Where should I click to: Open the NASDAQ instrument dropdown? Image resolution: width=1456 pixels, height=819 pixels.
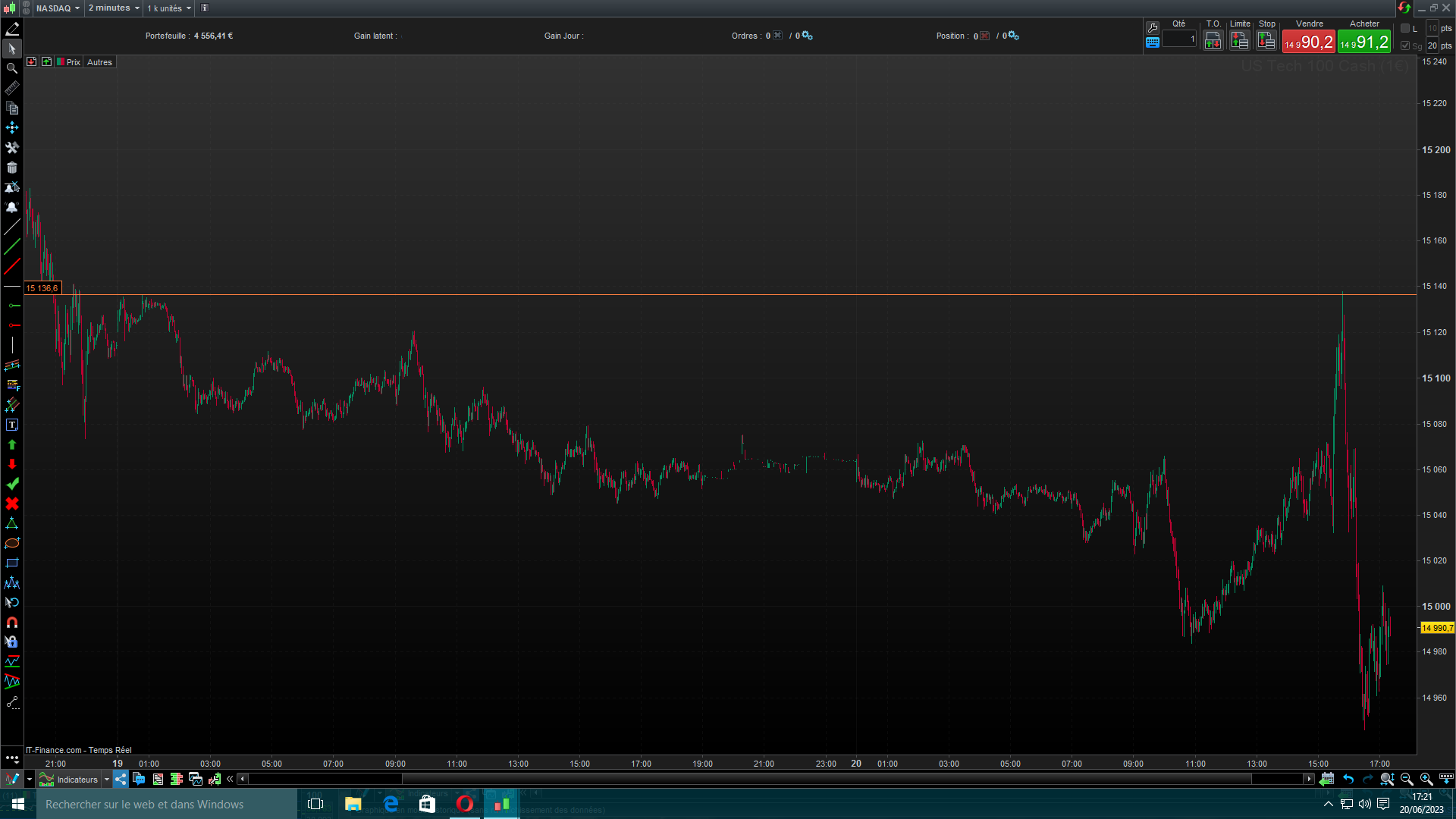pos(58,8)
